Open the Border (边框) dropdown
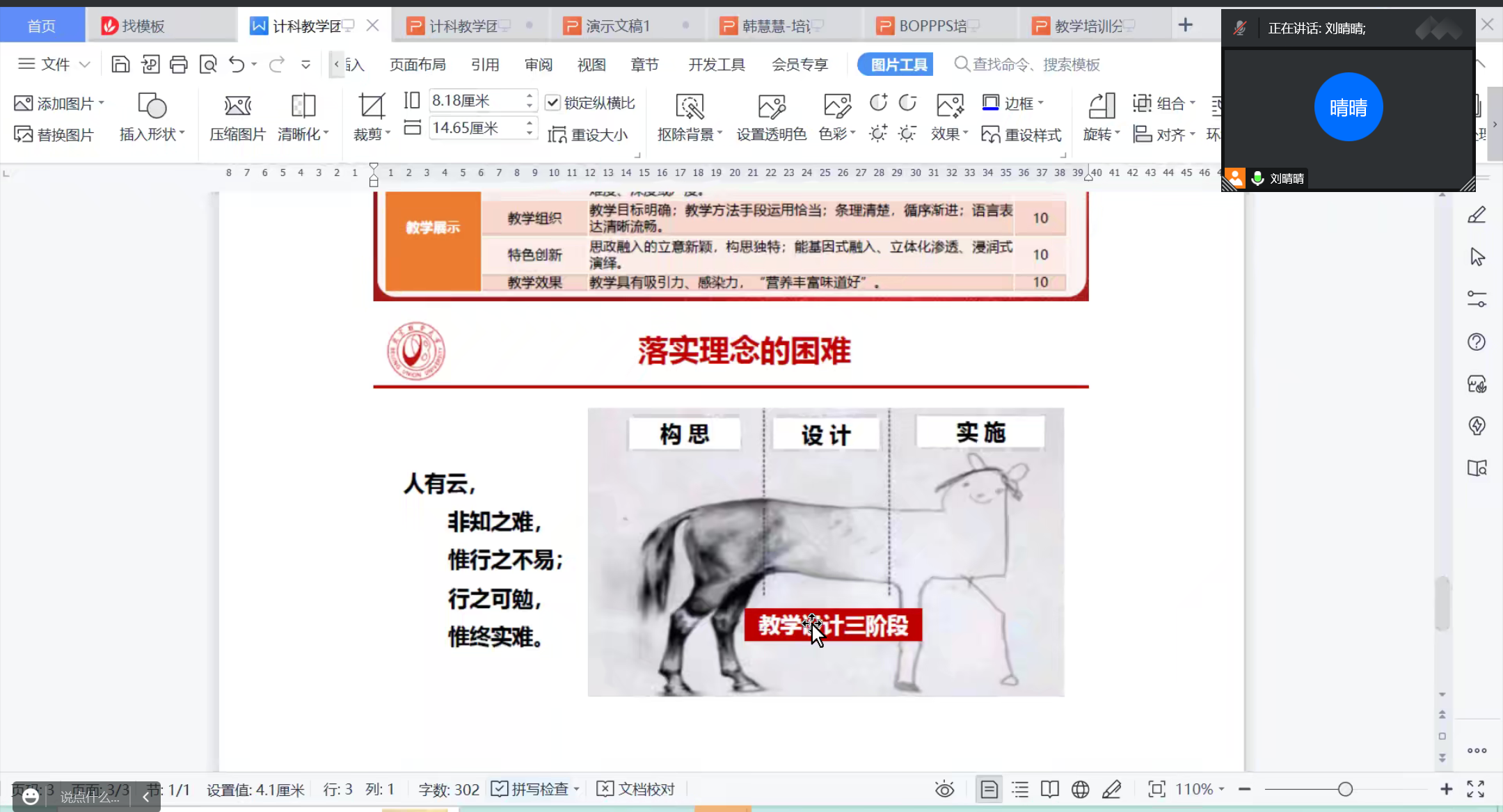 click(1041, 103)
